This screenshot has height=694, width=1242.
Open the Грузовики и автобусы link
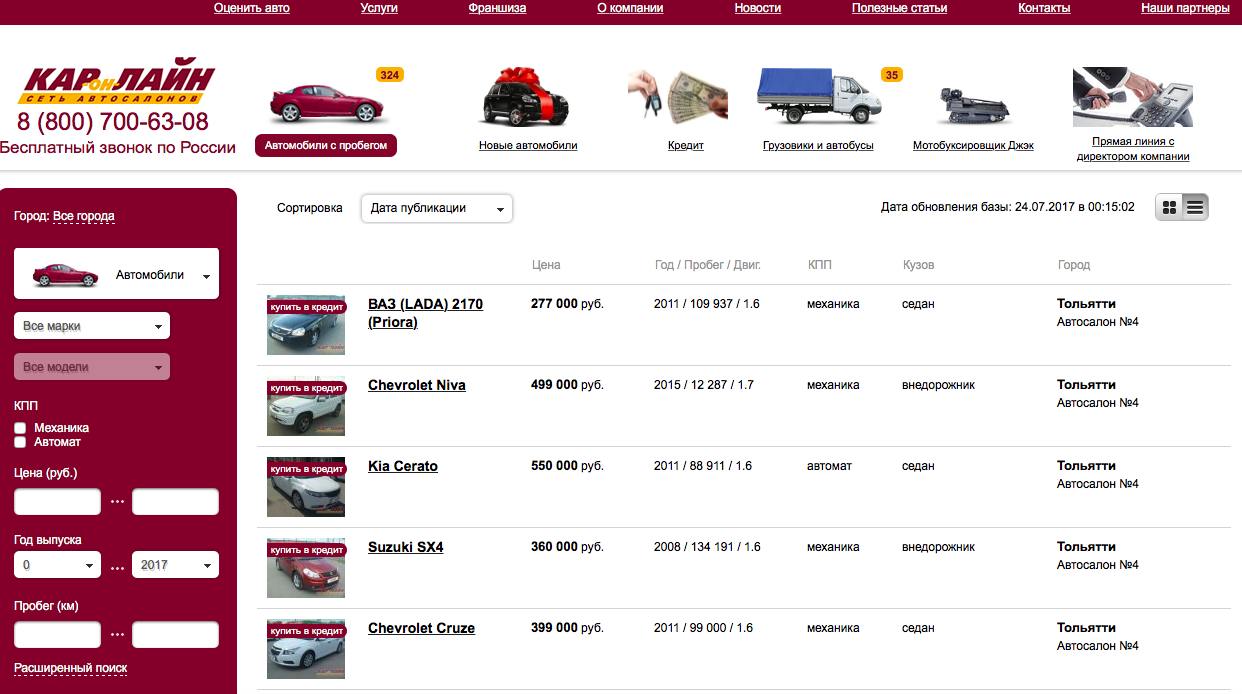(818, 145)
